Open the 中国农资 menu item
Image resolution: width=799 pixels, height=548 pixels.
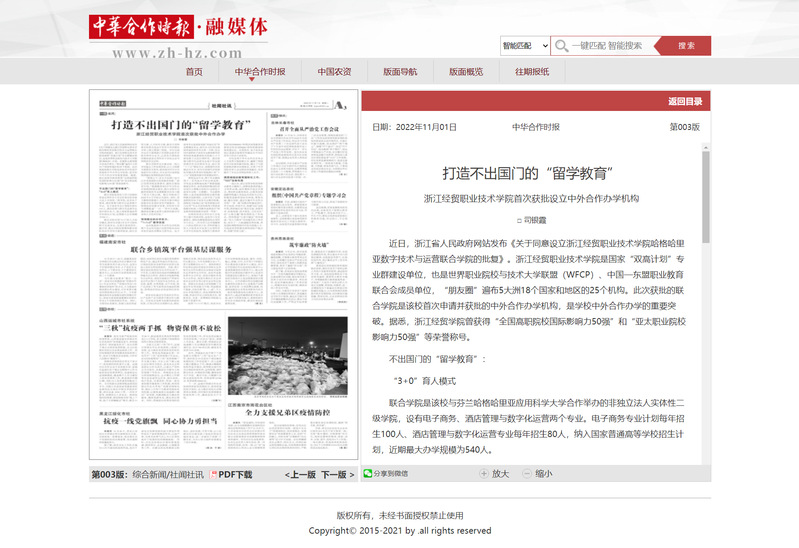334,72
